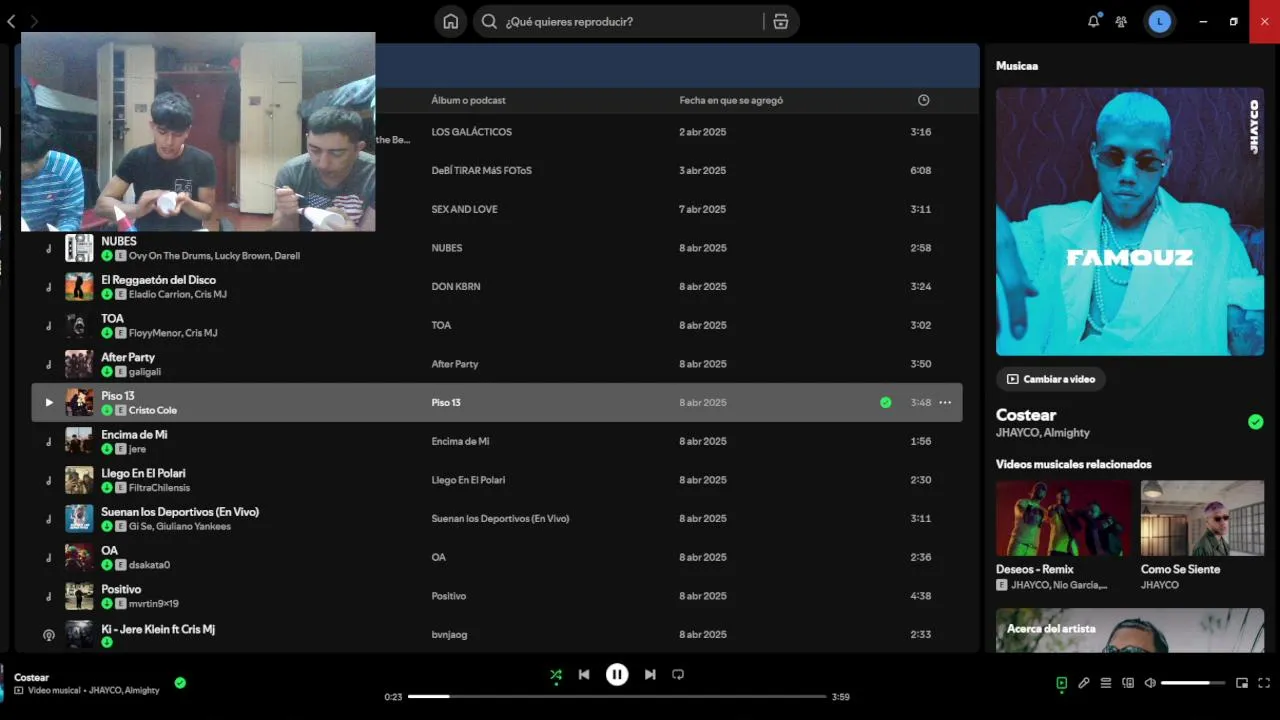Open the Costear FAMOUZ cover art

[1130, 221]
